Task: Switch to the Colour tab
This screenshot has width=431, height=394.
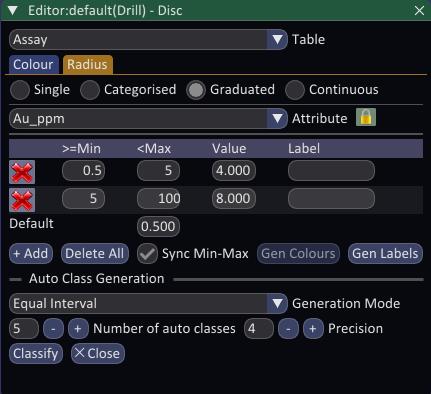Action: coord(33,64)
